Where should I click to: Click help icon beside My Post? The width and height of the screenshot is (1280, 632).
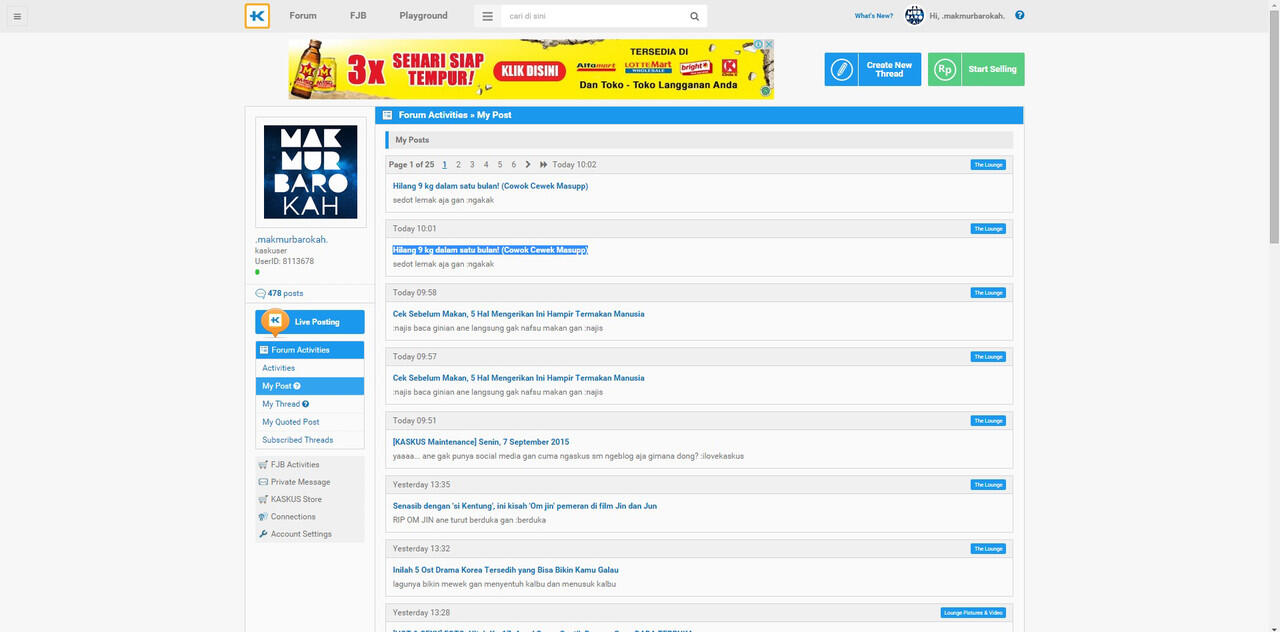(x=297, y=386)
